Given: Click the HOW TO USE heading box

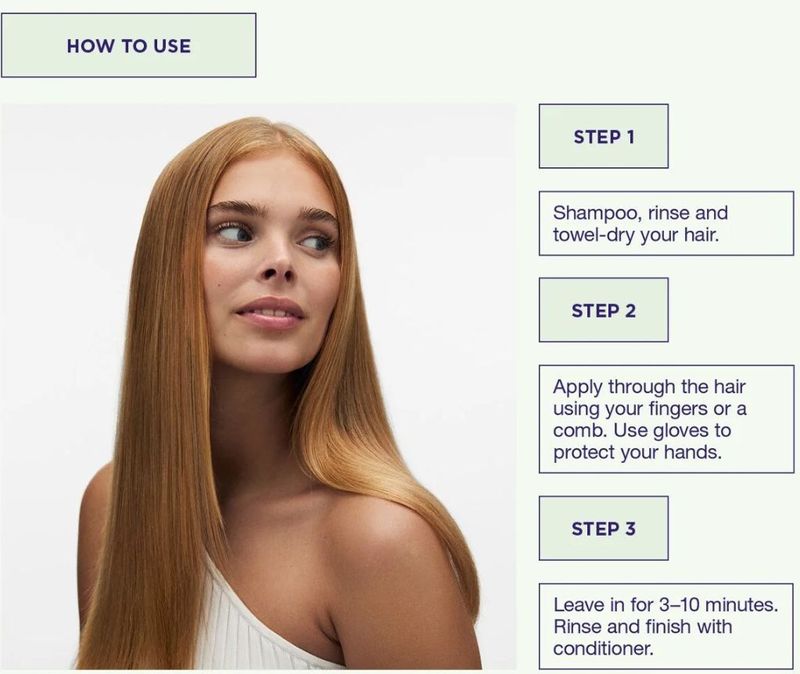Looking at the screenshot, I should tap(129, 45).
